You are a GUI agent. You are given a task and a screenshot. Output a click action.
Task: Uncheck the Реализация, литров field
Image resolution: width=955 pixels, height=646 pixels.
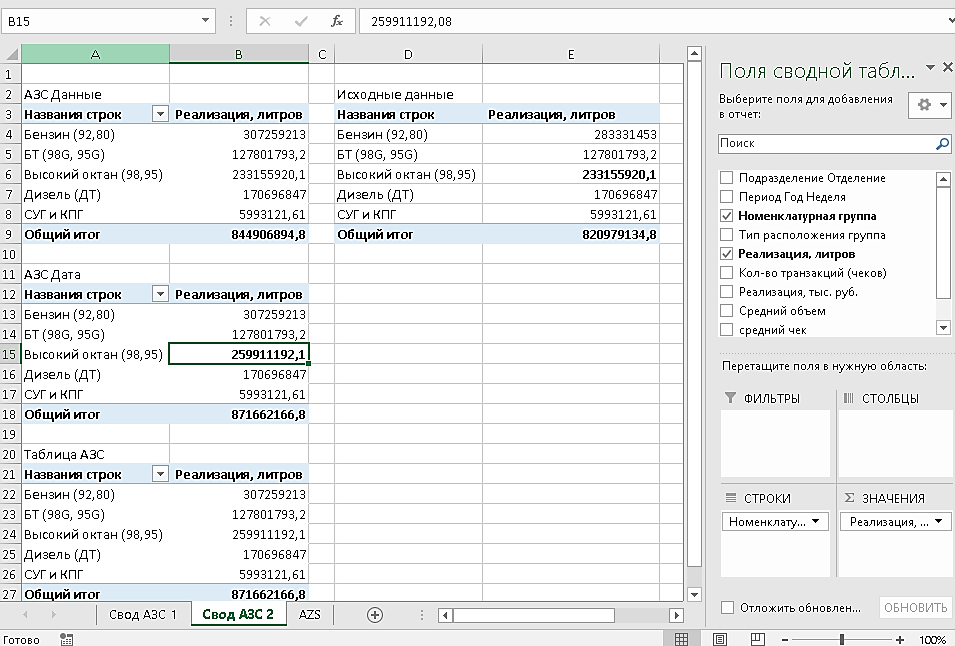click(726, 253)
